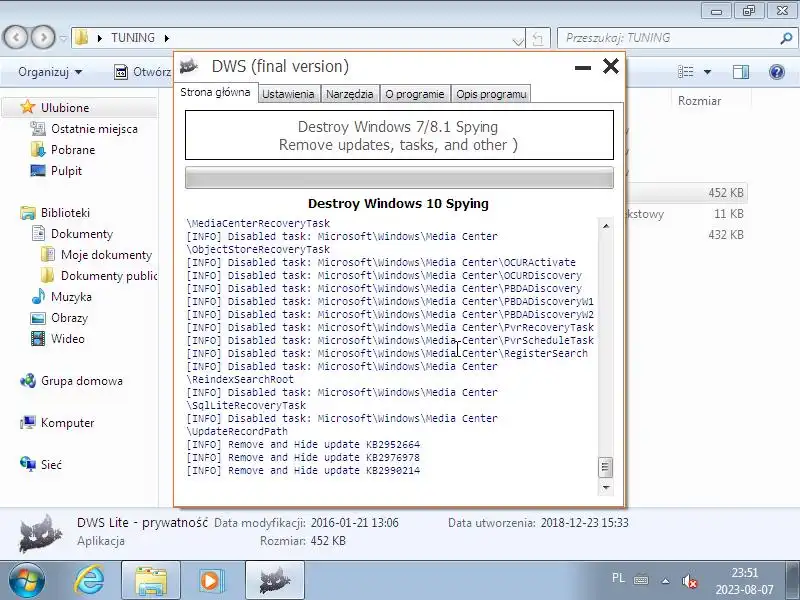
Task: Open the Wideo library
Action: pos(68,339)
